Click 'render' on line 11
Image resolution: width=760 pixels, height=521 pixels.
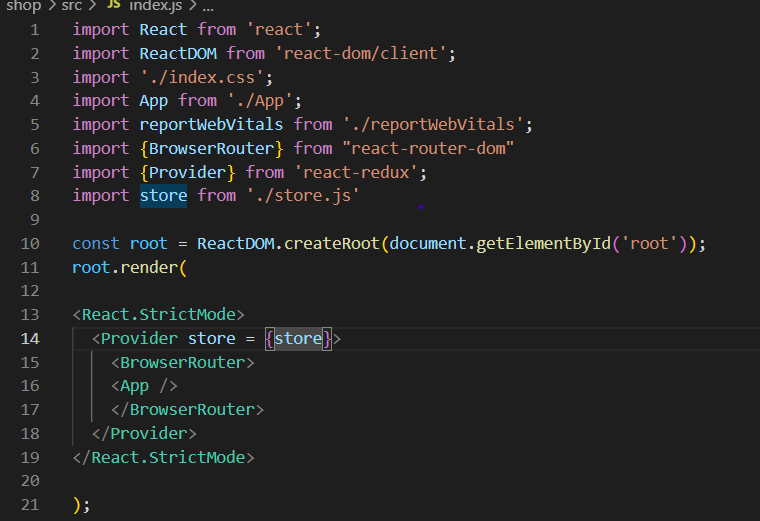tap(149, 268)
